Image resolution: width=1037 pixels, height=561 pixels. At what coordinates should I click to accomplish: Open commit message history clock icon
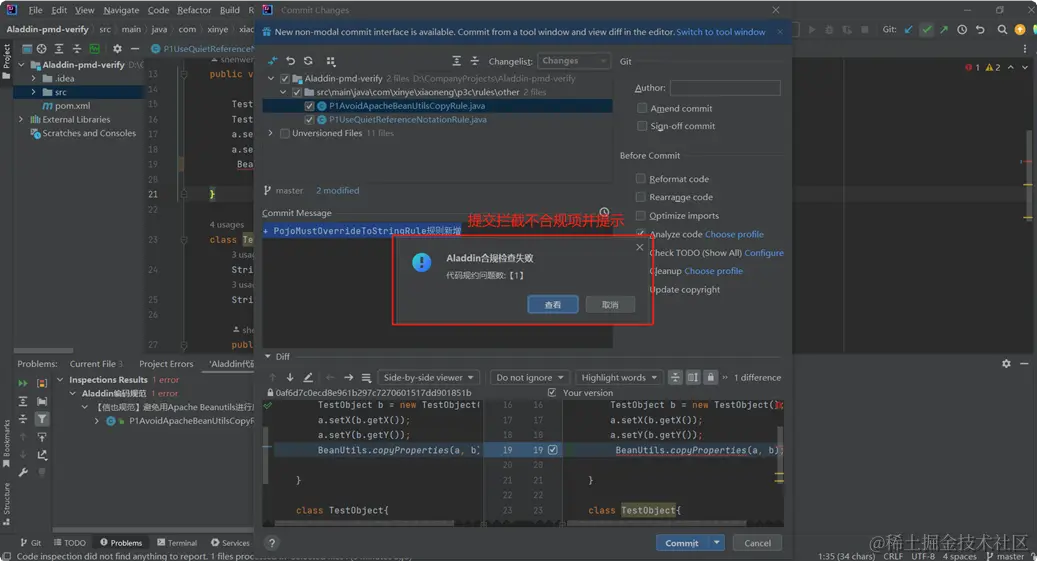[x=604, y=212]
